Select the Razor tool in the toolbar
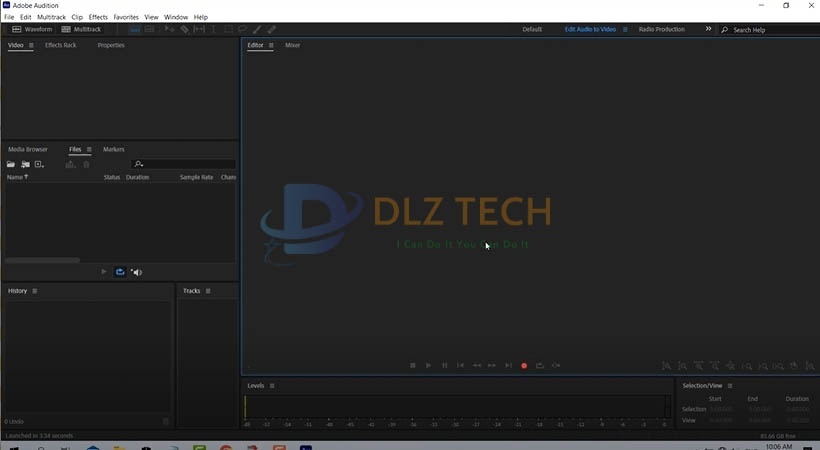 [185, 30]
